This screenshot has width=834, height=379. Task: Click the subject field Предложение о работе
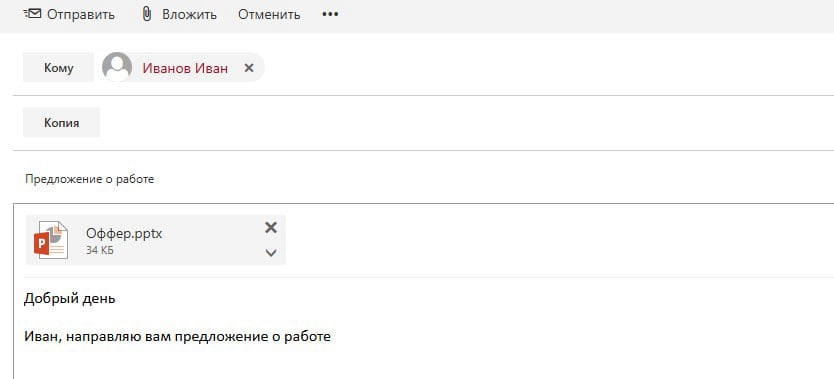(89, 179)
